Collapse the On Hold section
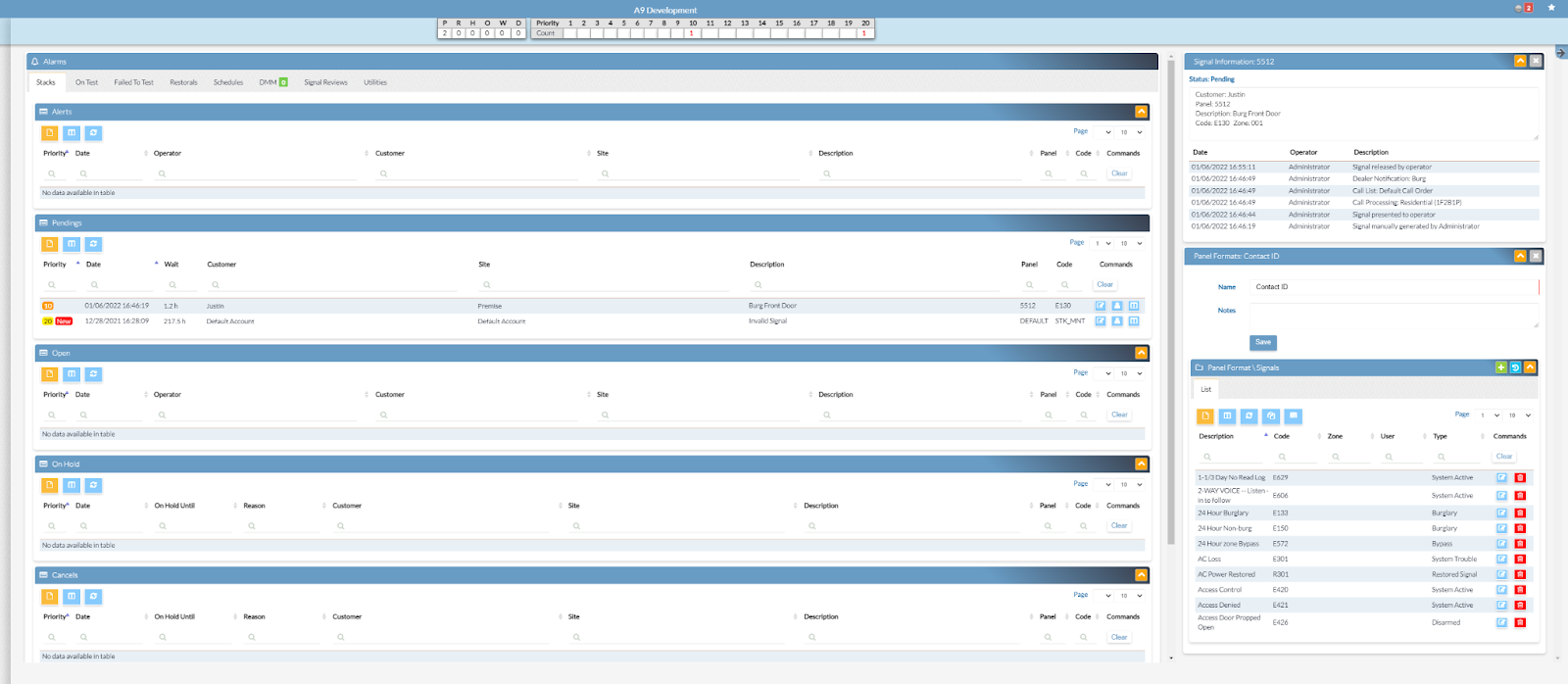Image resolution: width=1568 pixels, height=684 pixels. [1141, 464]
